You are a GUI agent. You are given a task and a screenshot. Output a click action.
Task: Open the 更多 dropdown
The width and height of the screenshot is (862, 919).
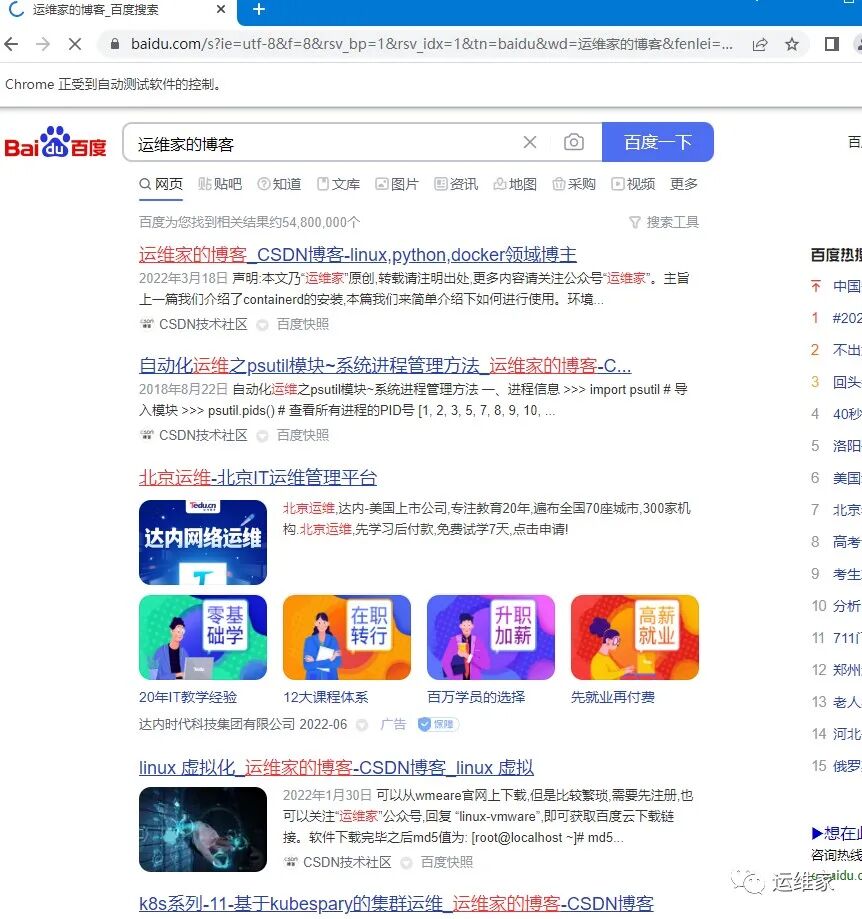pyautogui.click(x=682, y=184)
